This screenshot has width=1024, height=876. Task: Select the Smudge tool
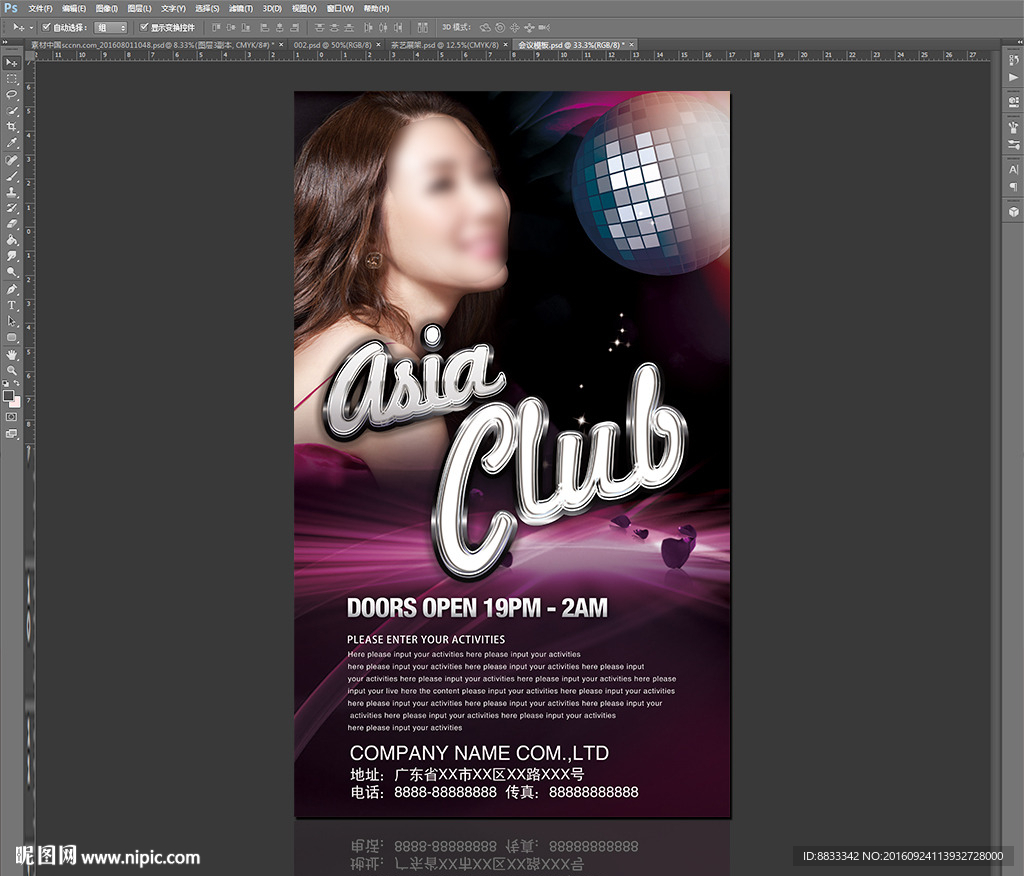tap(12, 256)
